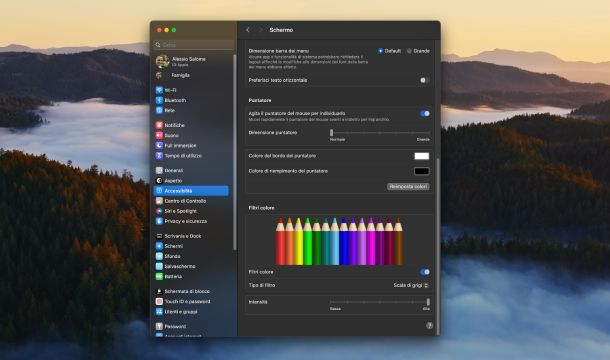Open Centro di Controllo icon

(159, 201)
